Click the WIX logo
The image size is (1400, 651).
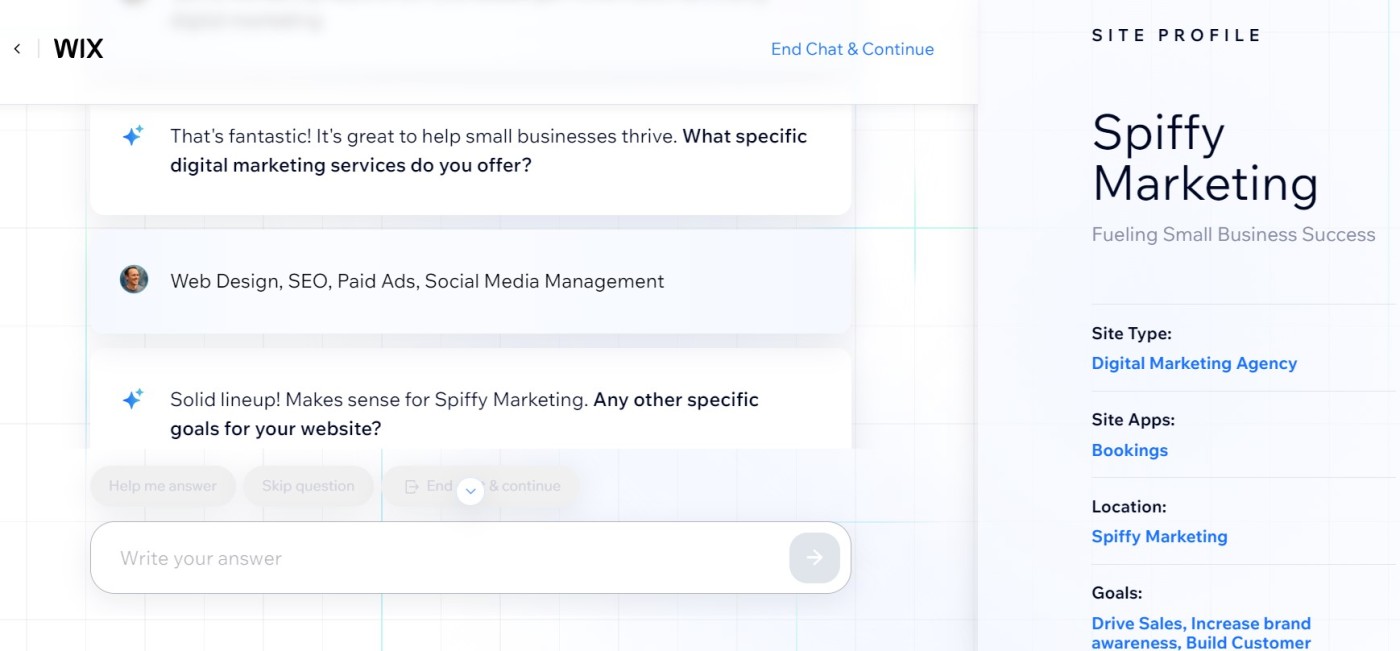click(x=78, y=49)
